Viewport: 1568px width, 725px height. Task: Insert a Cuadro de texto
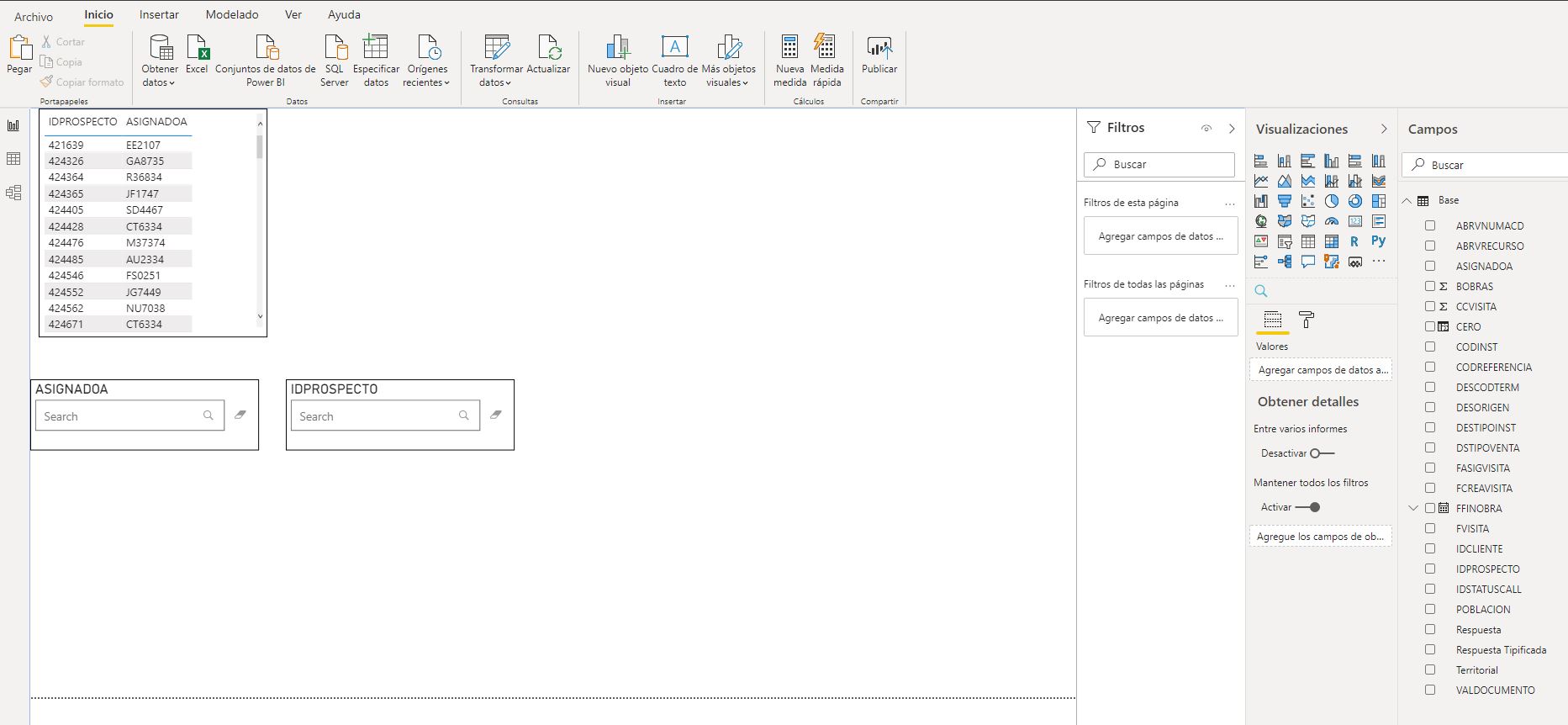674,61
